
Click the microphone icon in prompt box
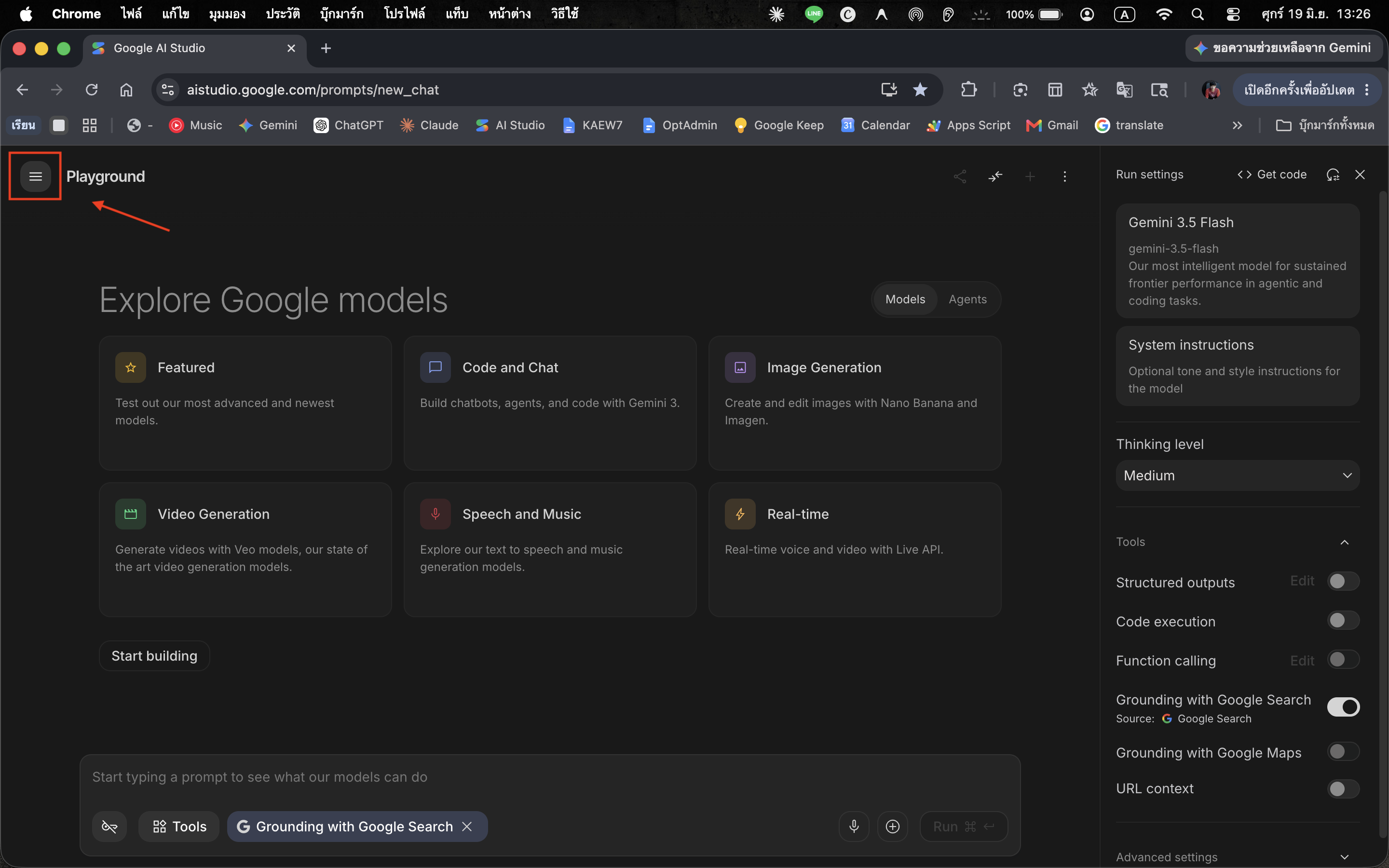(854, 826)
